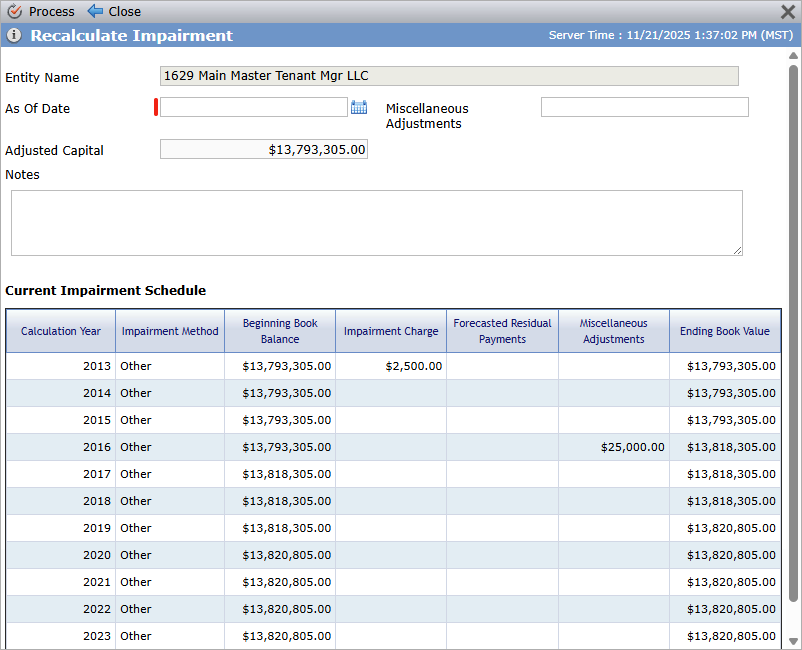Select the 2016 row Miscellaneous Adjustments cell
The width and height of the screenshot is (802, 650).
tap(614, 447)
